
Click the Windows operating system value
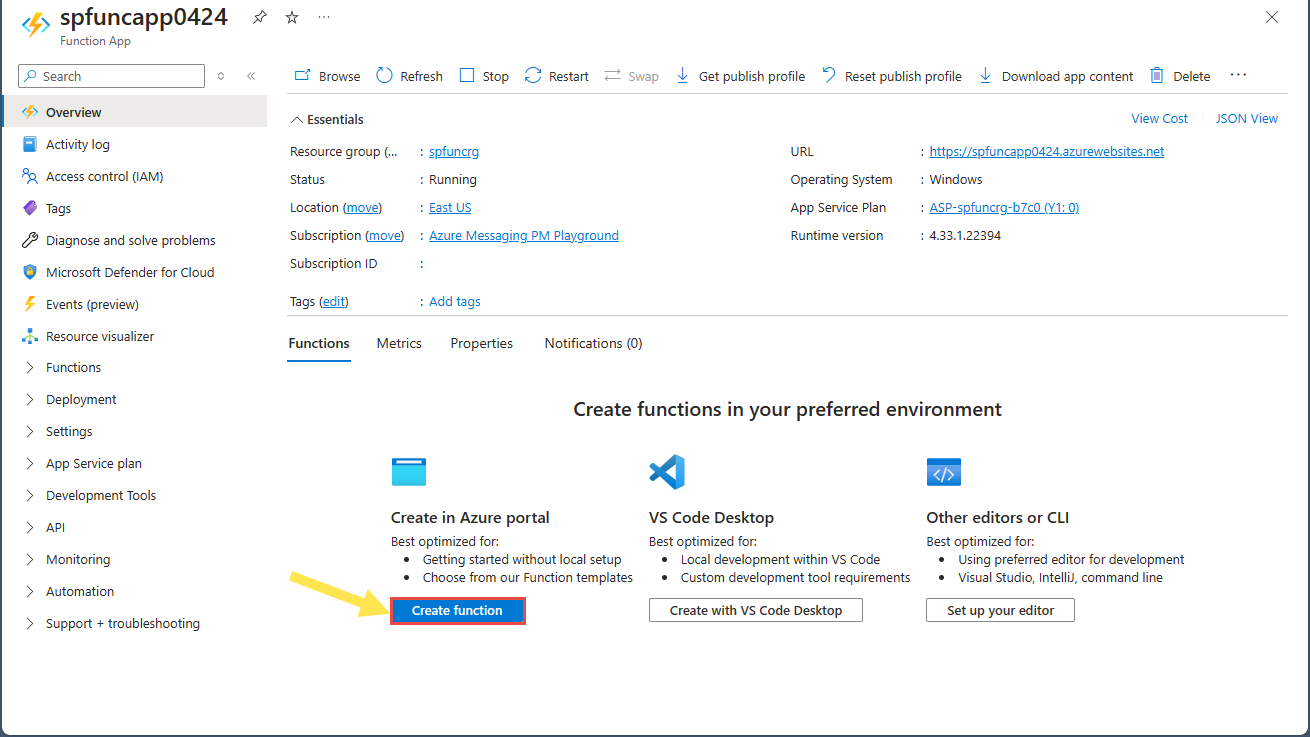tap(956, 180)
